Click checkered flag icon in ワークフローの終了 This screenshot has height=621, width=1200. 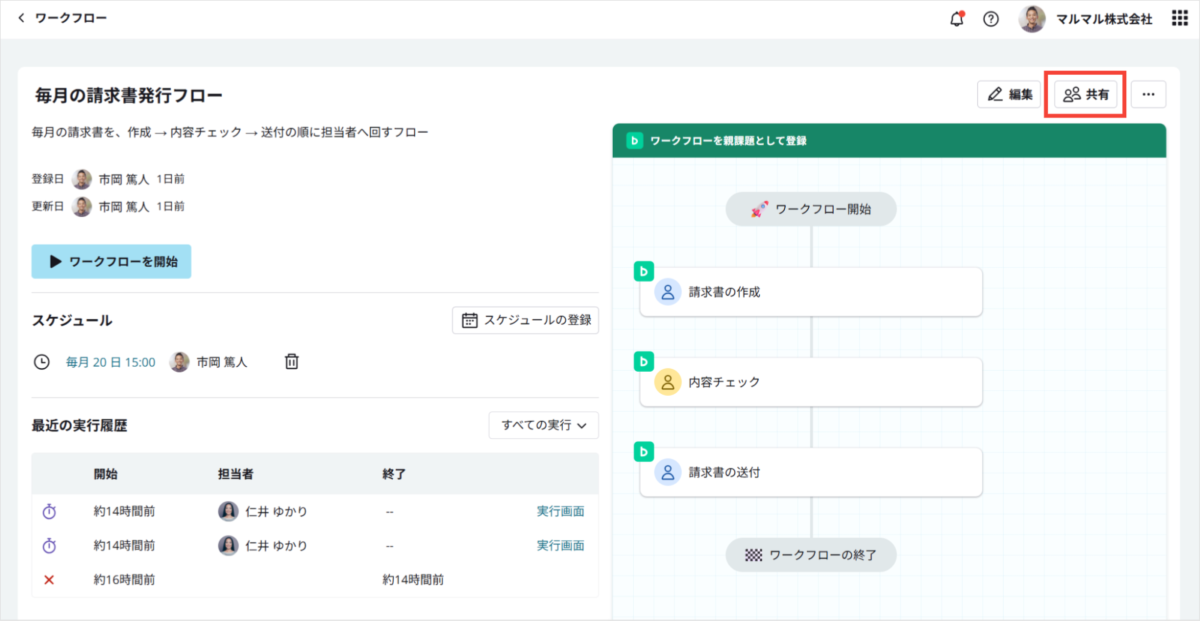(753, 554)
